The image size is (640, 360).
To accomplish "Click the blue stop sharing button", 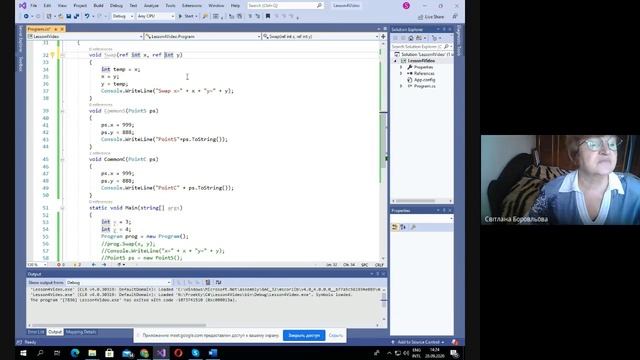I will pos(304,336).
